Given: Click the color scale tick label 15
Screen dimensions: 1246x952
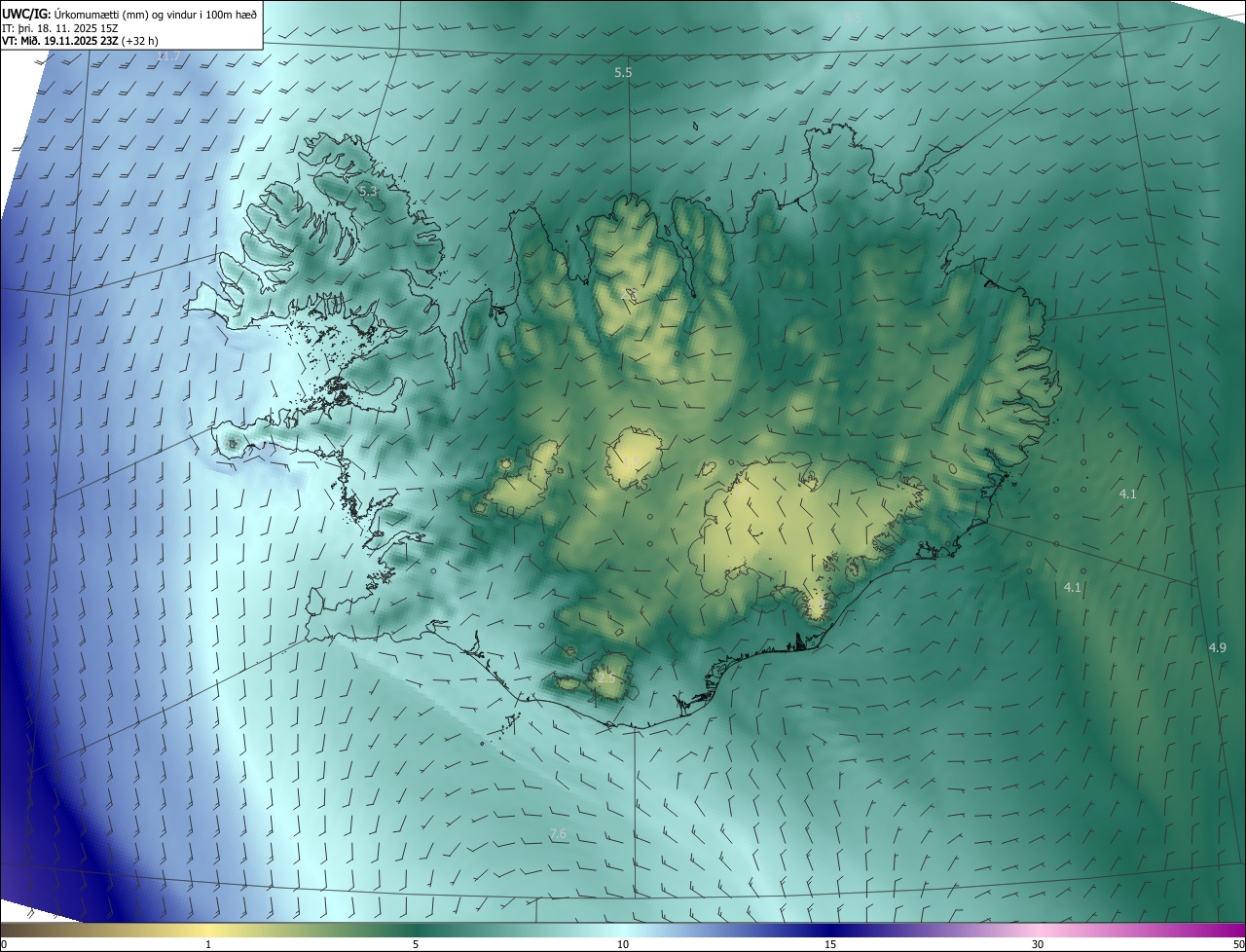Looking at the screenshot, I should point(830,944).
